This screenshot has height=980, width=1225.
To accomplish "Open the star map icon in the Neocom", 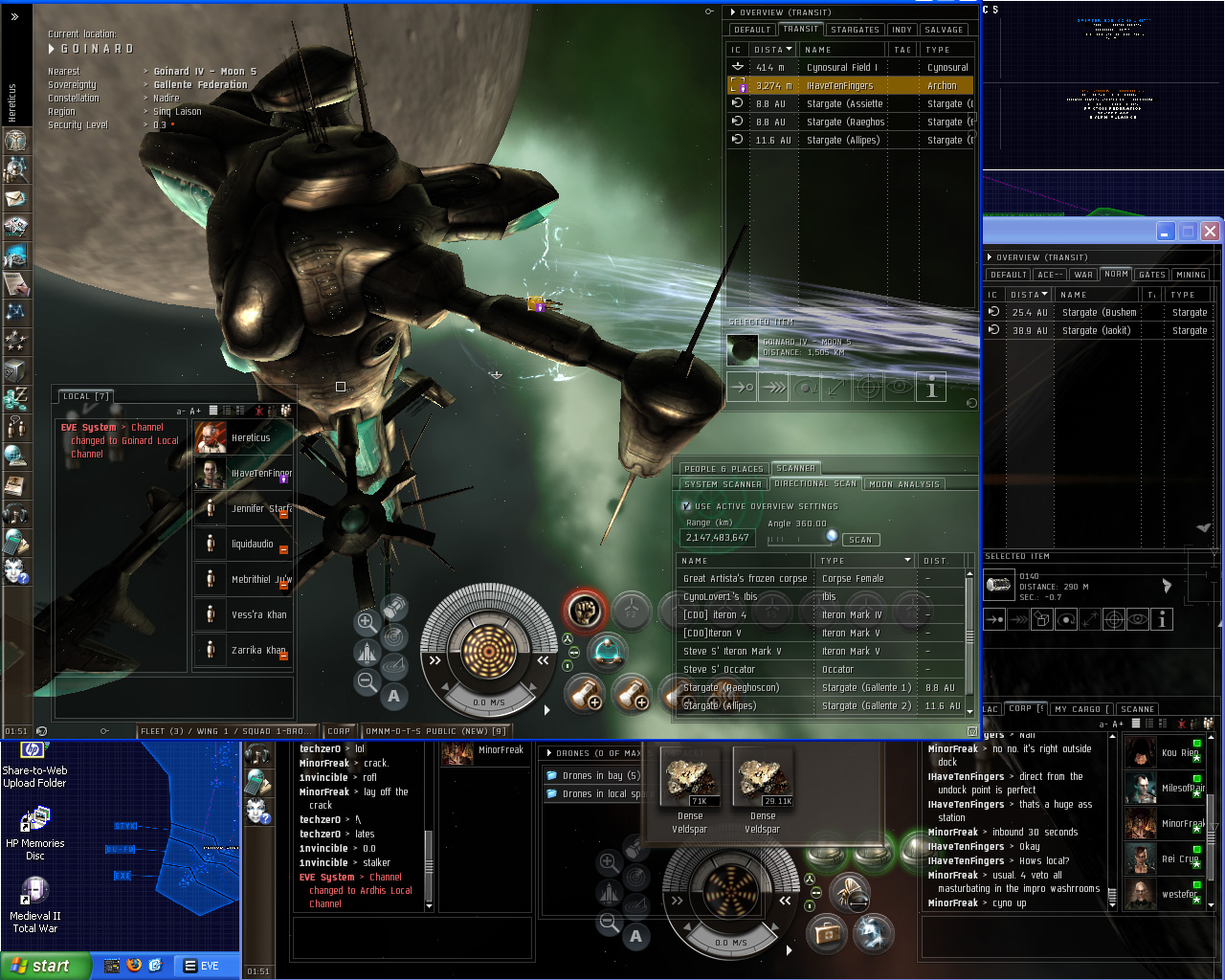I will click(x=15, y=312).
